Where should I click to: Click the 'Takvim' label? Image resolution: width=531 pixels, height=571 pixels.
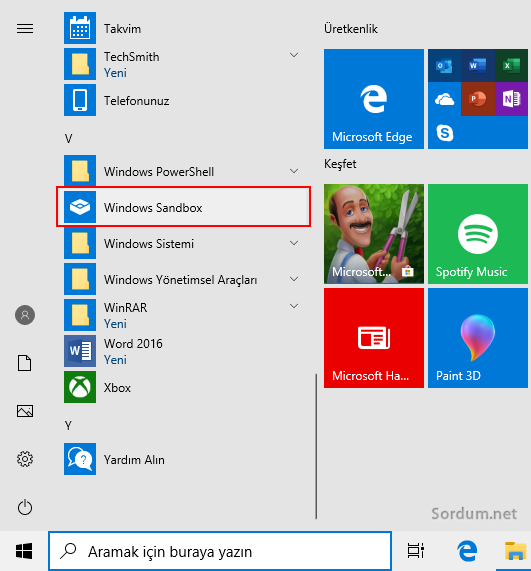pyautogui.click(x=122, y=29)
